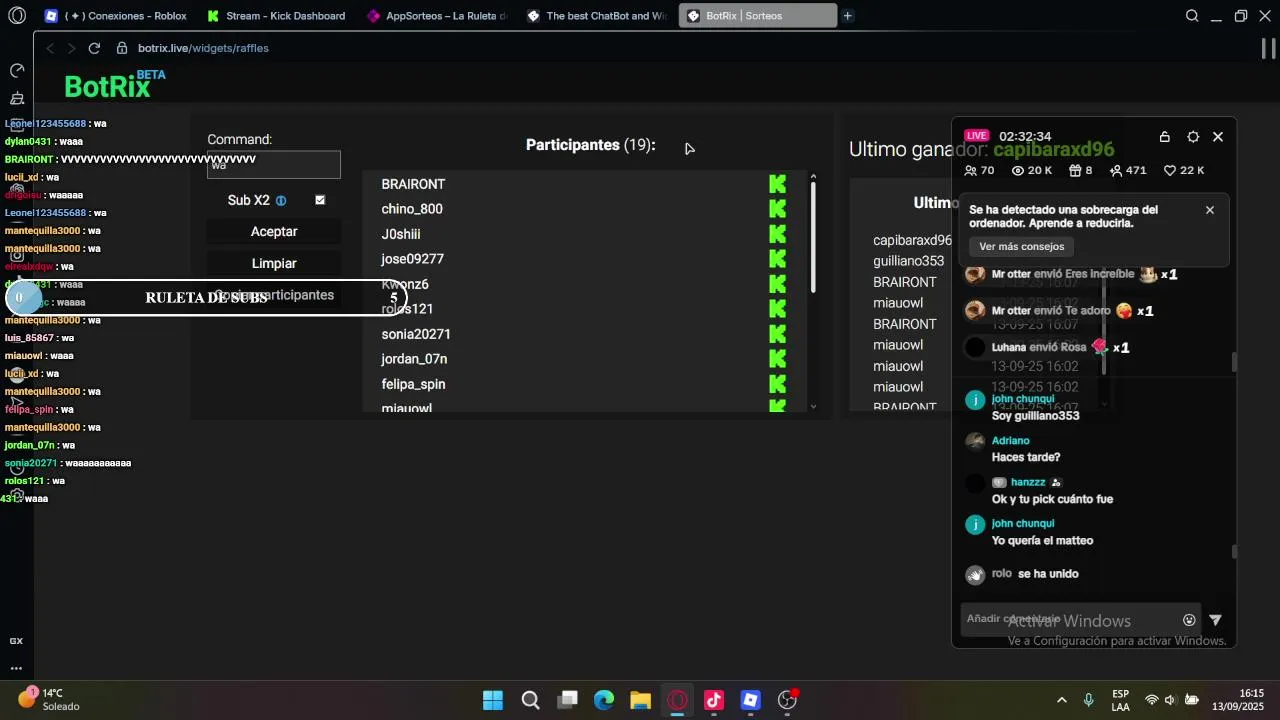Viewport: 1280px width, 720px height.
Task: Open the weather widget 14°C Soleado
Action: click(x=50, y=699)
